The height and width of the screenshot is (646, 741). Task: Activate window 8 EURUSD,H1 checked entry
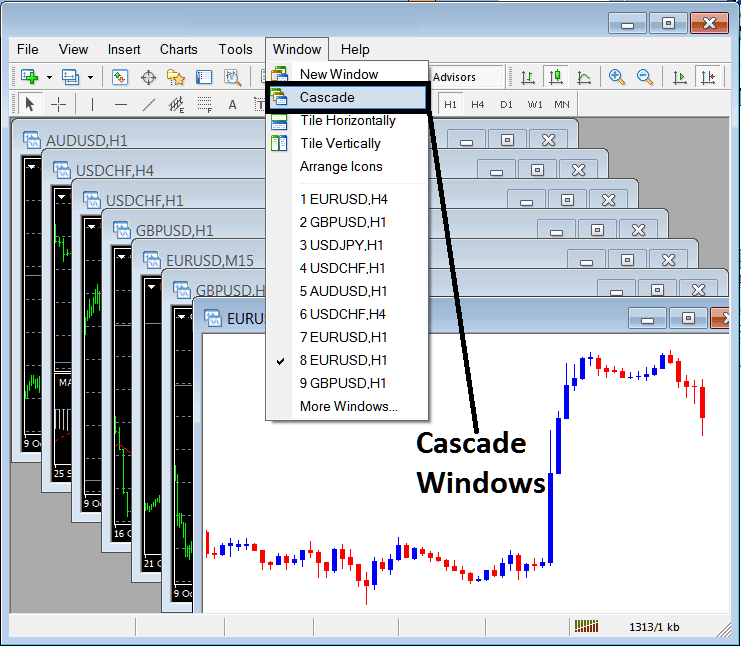[343, 360]
